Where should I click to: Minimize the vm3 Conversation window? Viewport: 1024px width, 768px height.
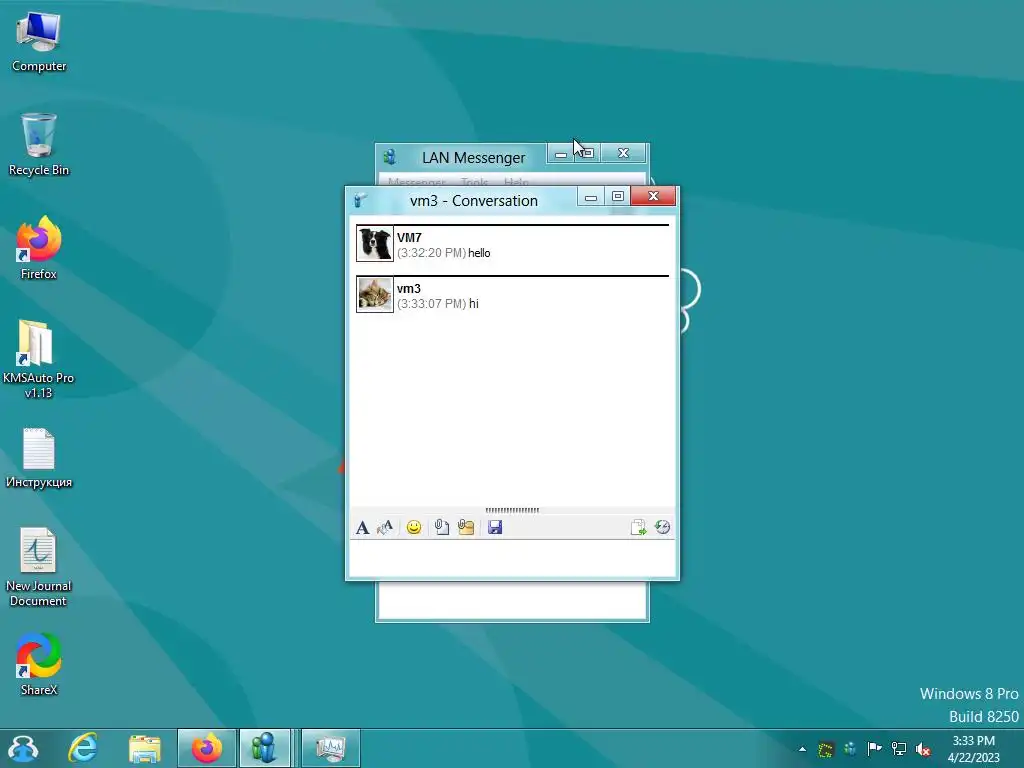[x=590, y=197]
